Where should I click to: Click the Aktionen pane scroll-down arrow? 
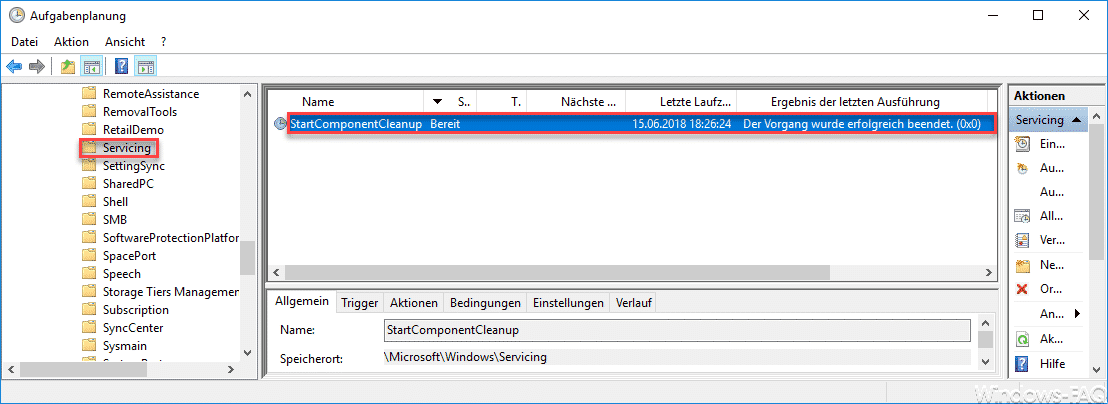(1096, 369)
